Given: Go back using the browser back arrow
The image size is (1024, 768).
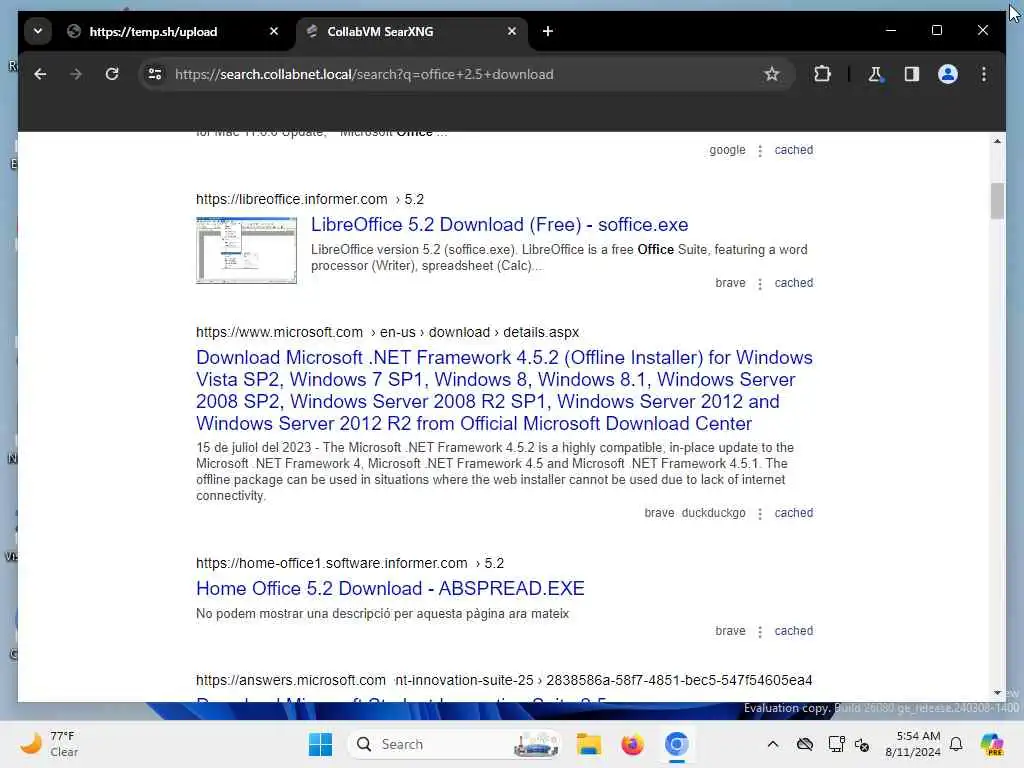Looking at the screenshot, I should click(x=40, y=74).
